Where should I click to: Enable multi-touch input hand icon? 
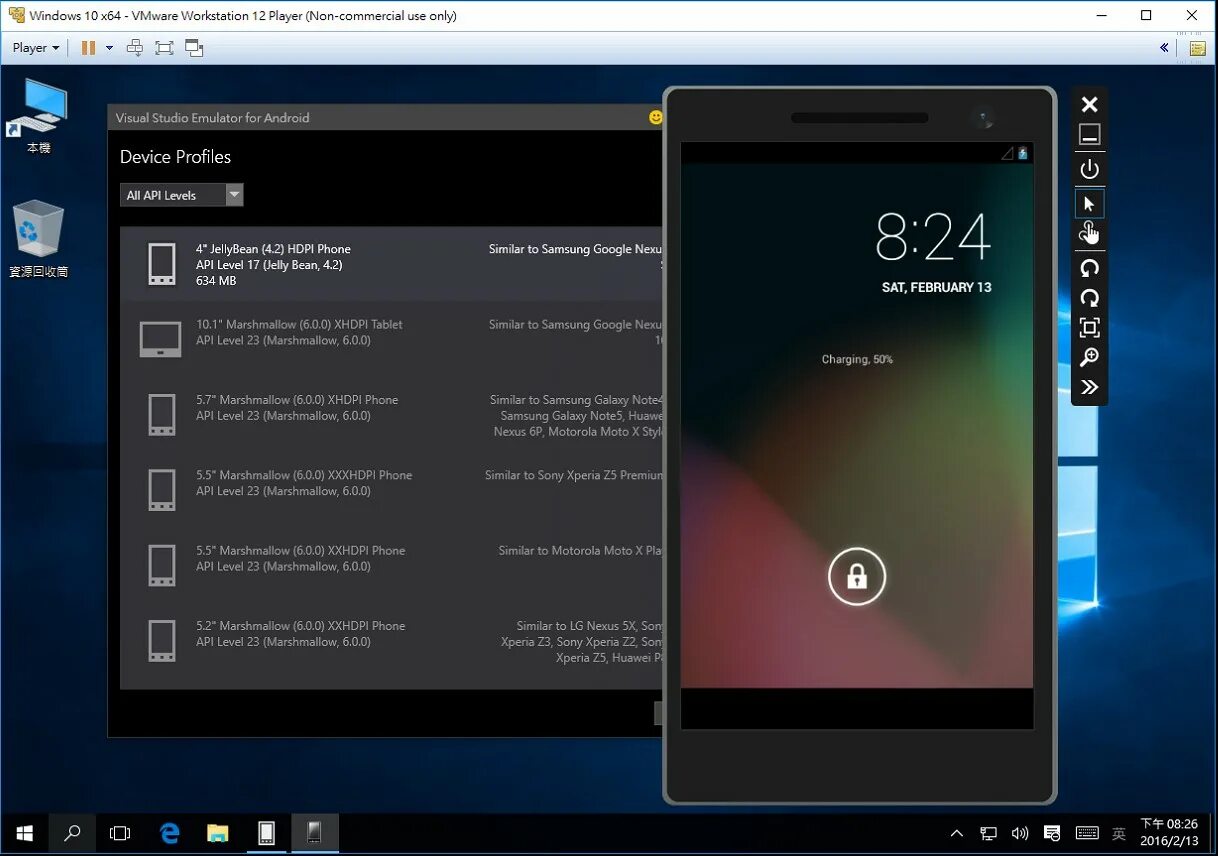pyautogui.click(x=1089, y=234)
